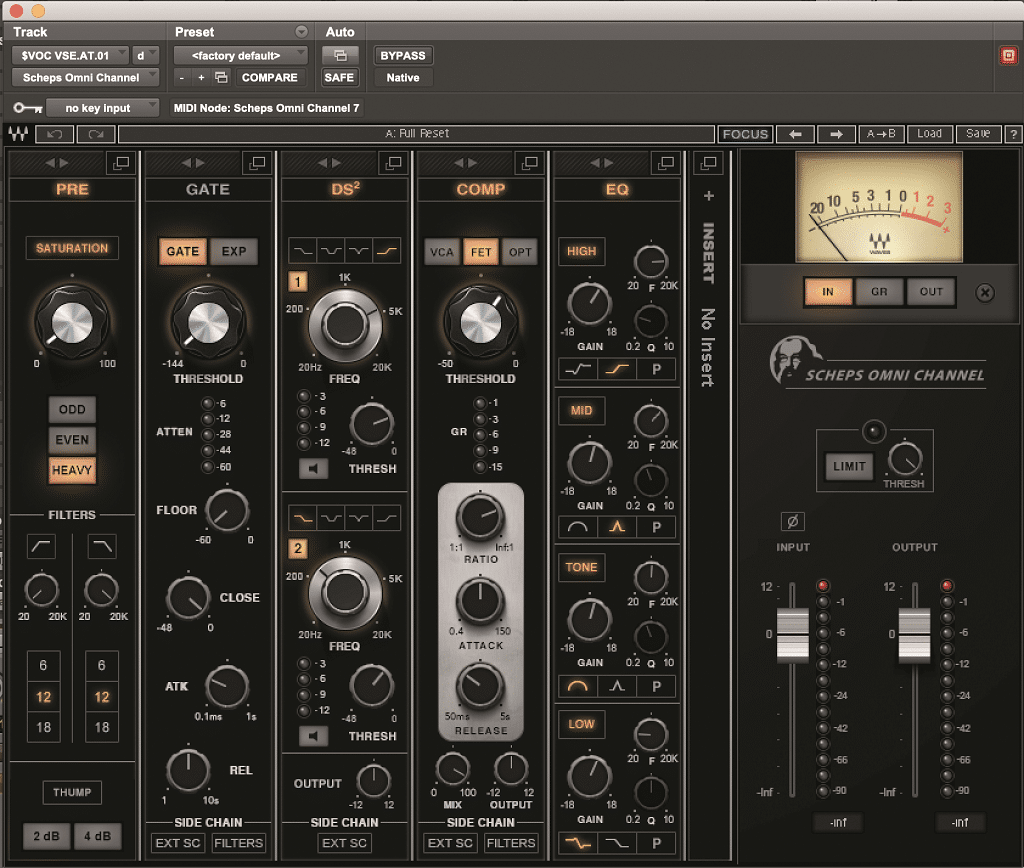Viewport: 1024px width, 868px height.
Task: Audition DS² band 2 speaker icon
Action: (x=313, y=736)
